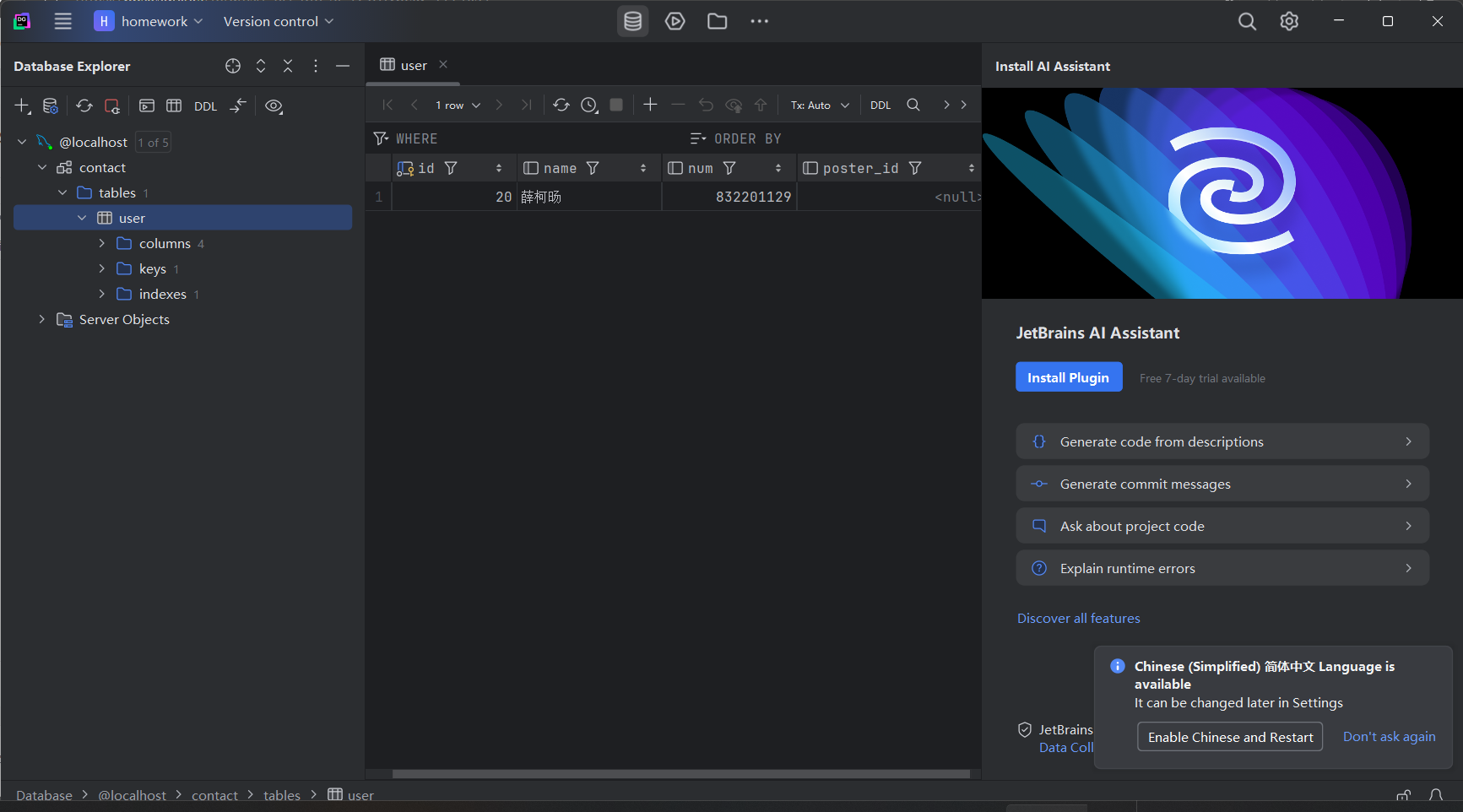Open the Discover all features link

1078,618
